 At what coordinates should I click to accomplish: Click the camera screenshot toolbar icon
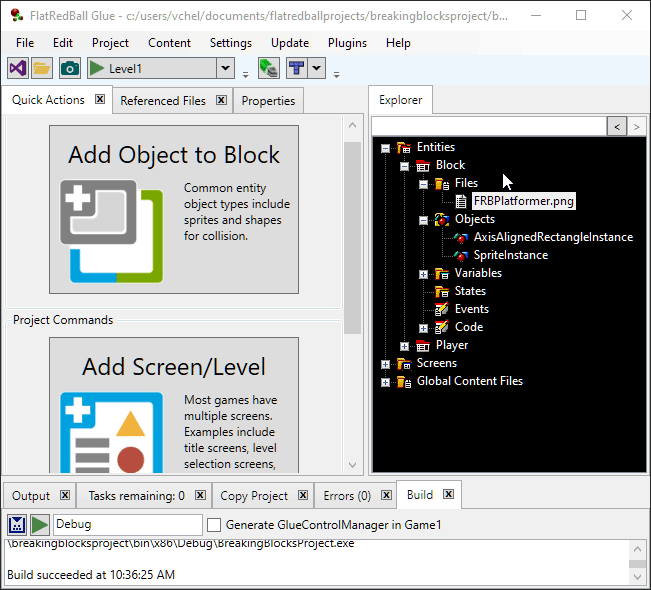(x=69, y=68)
